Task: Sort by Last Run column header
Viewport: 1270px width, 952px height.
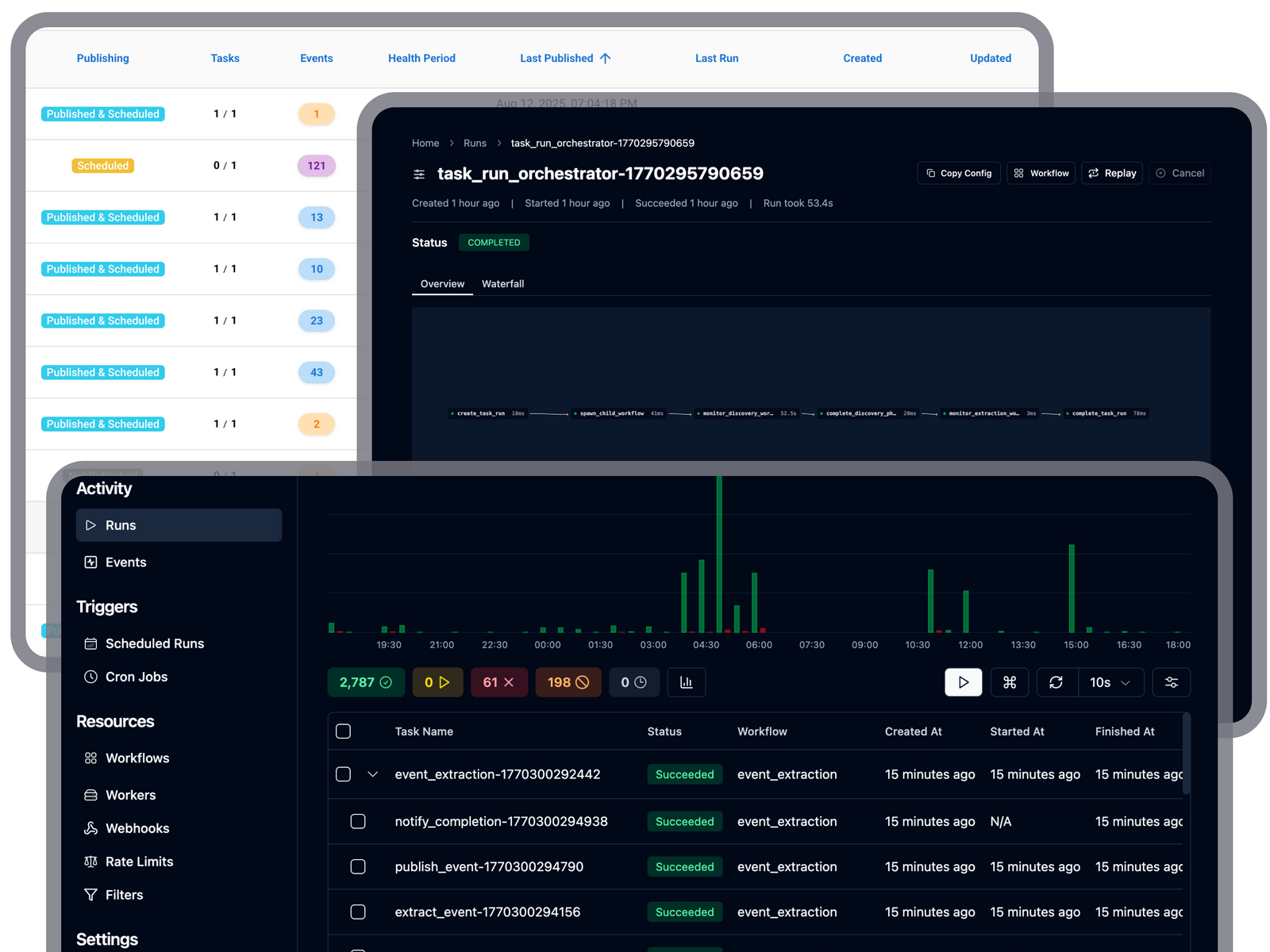Action: (x=717, y=58)
